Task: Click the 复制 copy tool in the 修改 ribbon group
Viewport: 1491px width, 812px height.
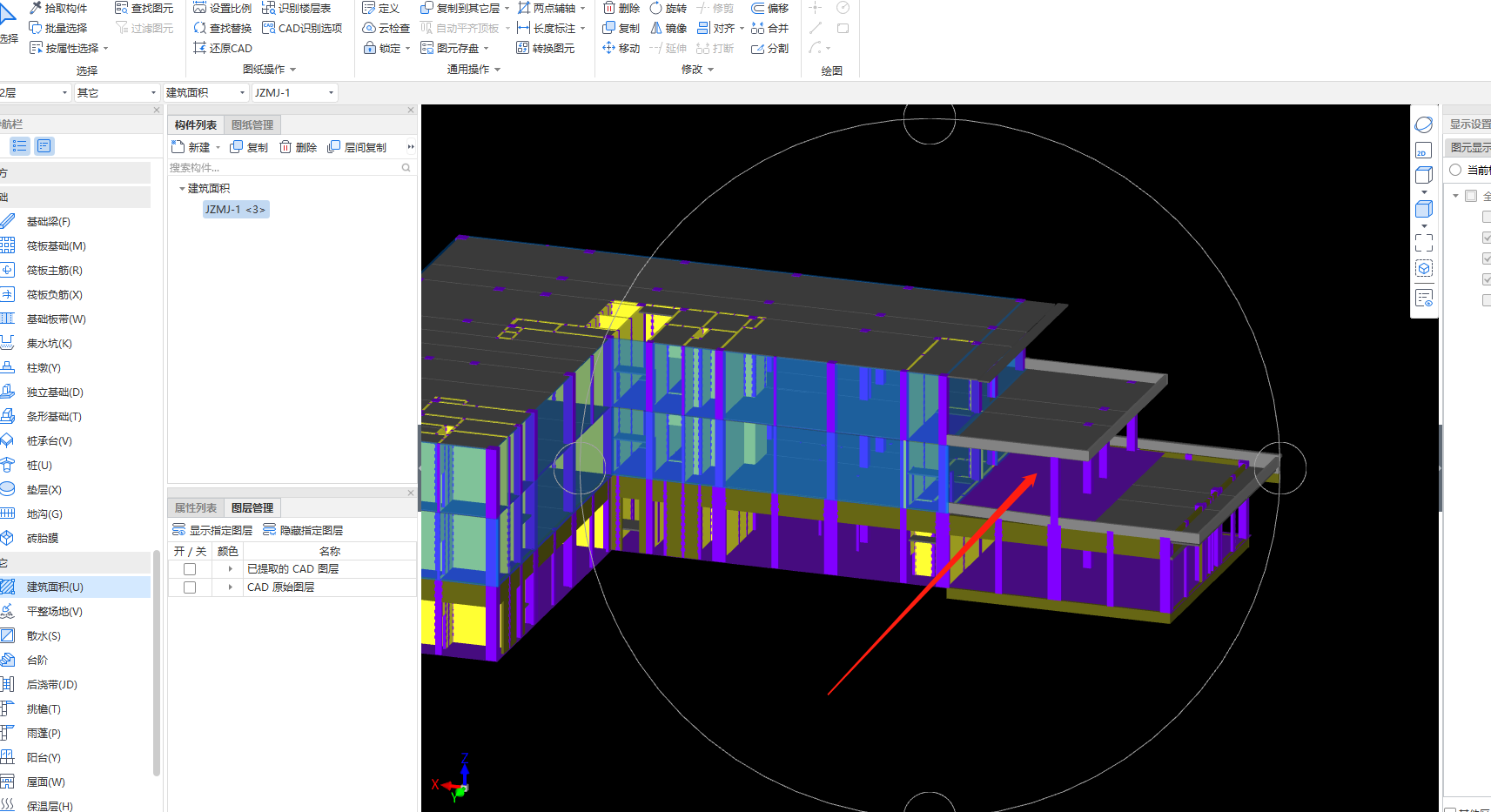Action: (621, 28)
